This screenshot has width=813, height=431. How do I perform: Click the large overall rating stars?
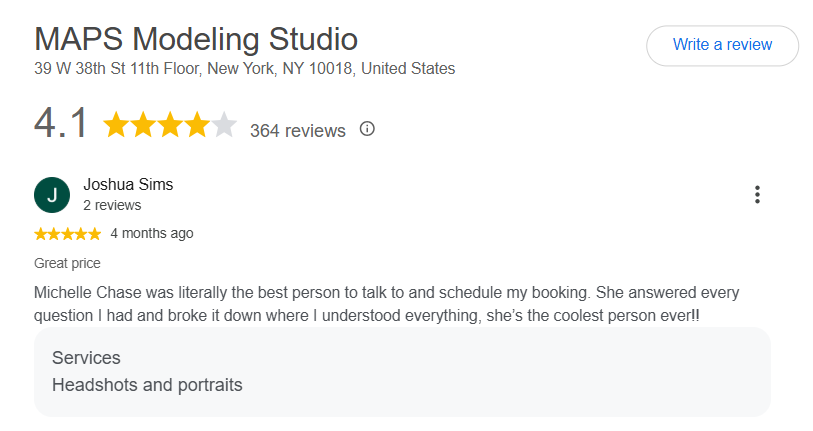pos(170,125)
